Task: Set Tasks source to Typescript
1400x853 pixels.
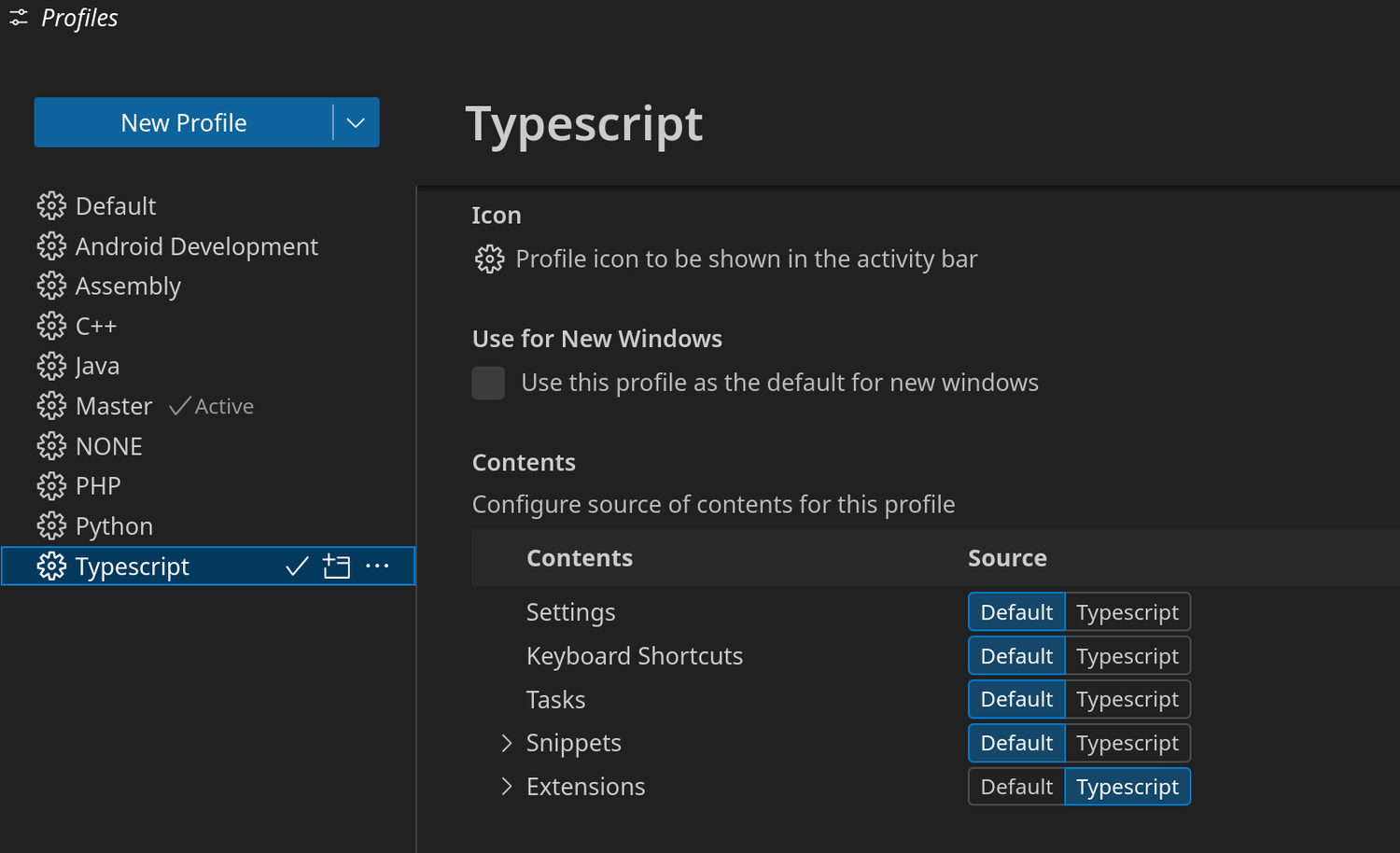Action: [x=1127, y=700]
